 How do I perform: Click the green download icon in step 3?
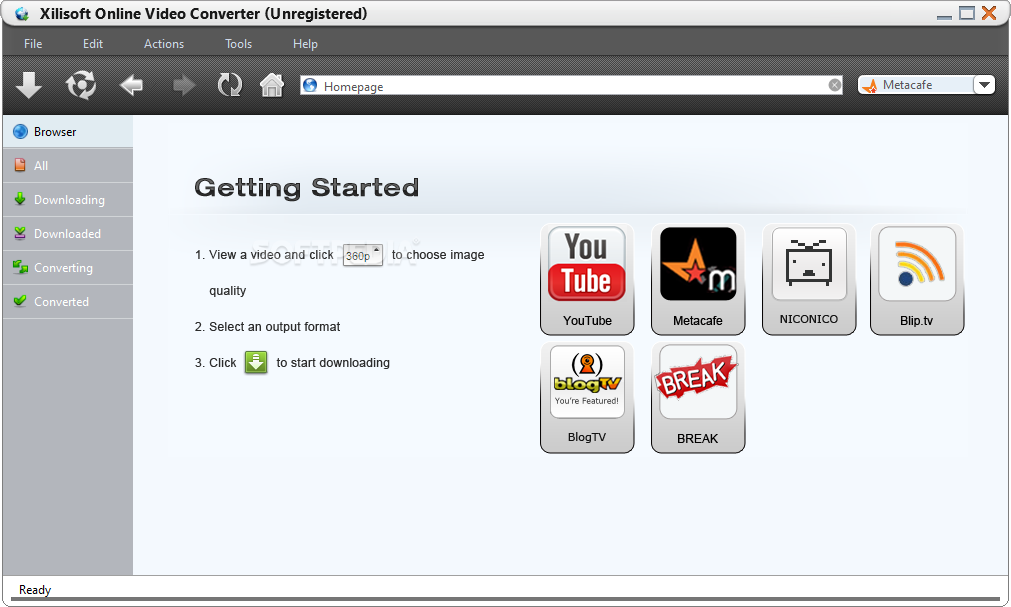(x=256, y=363)
